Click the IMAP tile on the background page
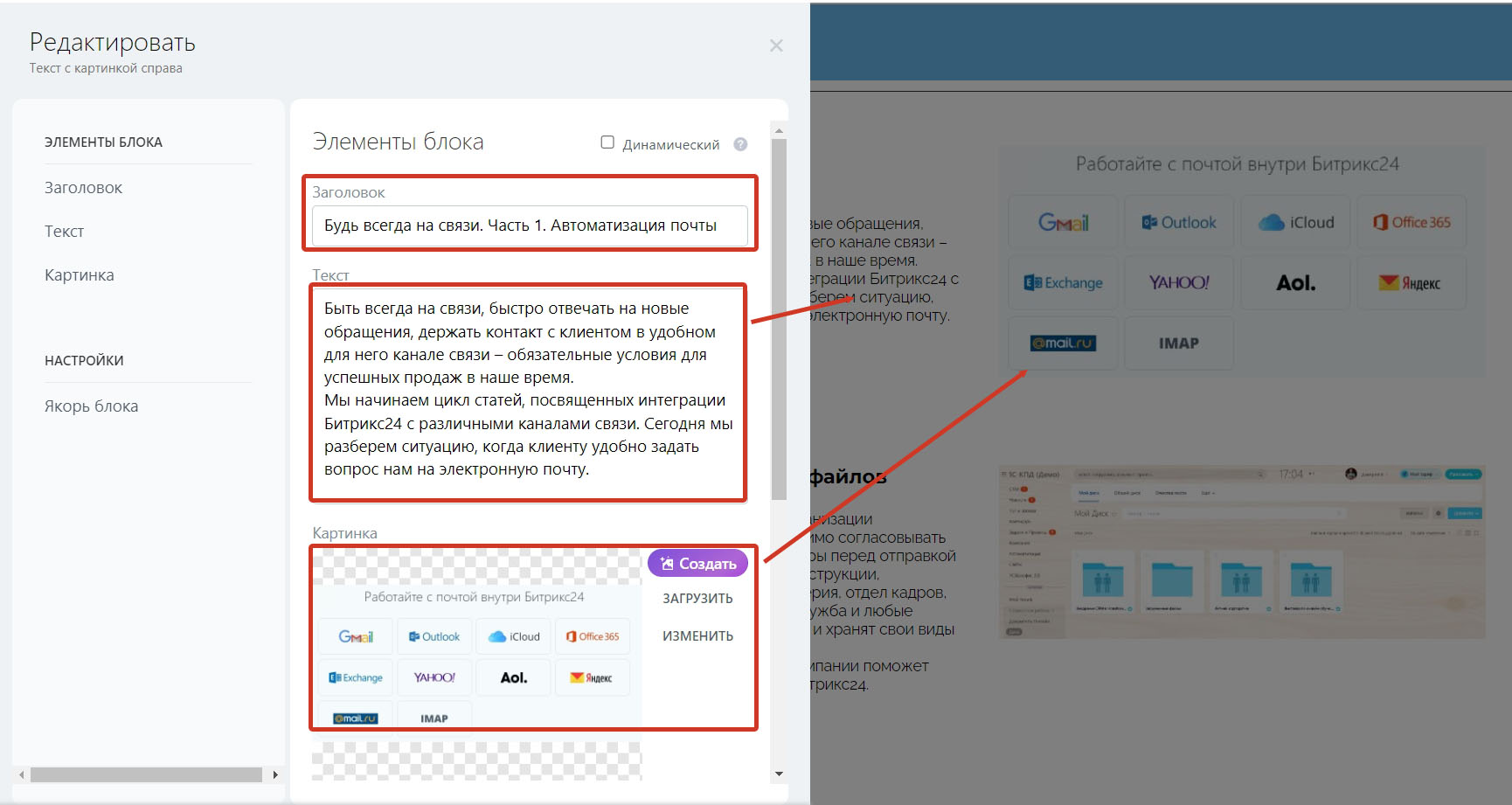Screen dimensions: 1512x805 (1179, 343)
